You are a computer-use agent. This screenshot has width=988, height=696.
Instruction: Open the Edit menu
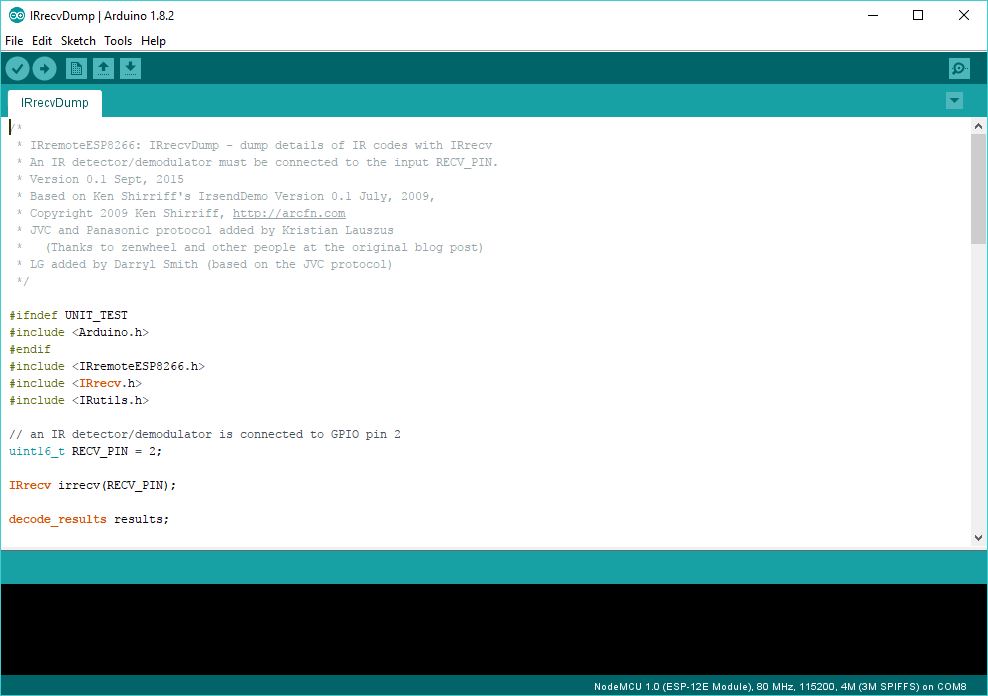(42, 41)
